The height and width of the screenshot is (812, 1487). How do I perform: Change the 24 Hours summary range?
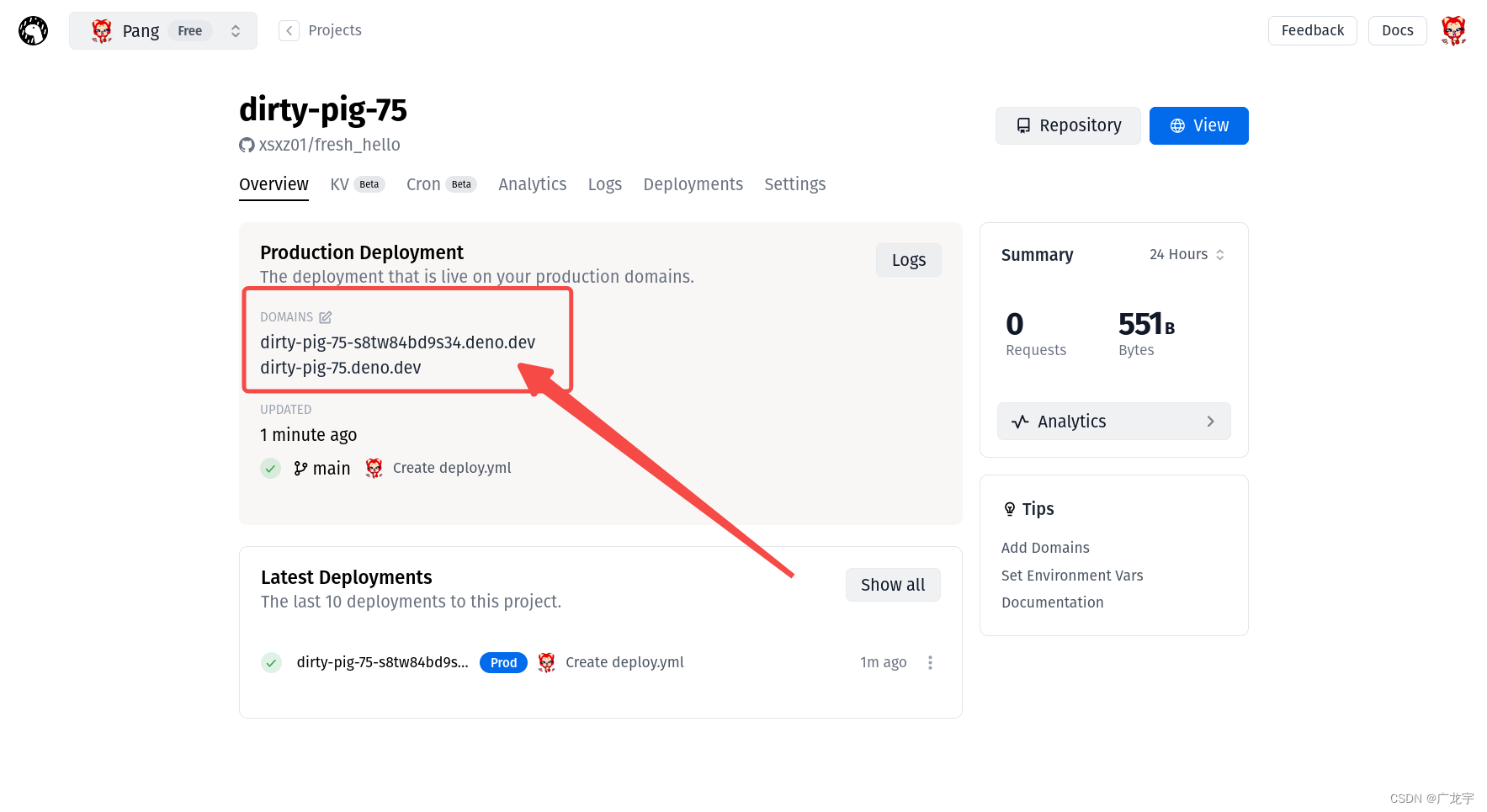point(1187,254)
